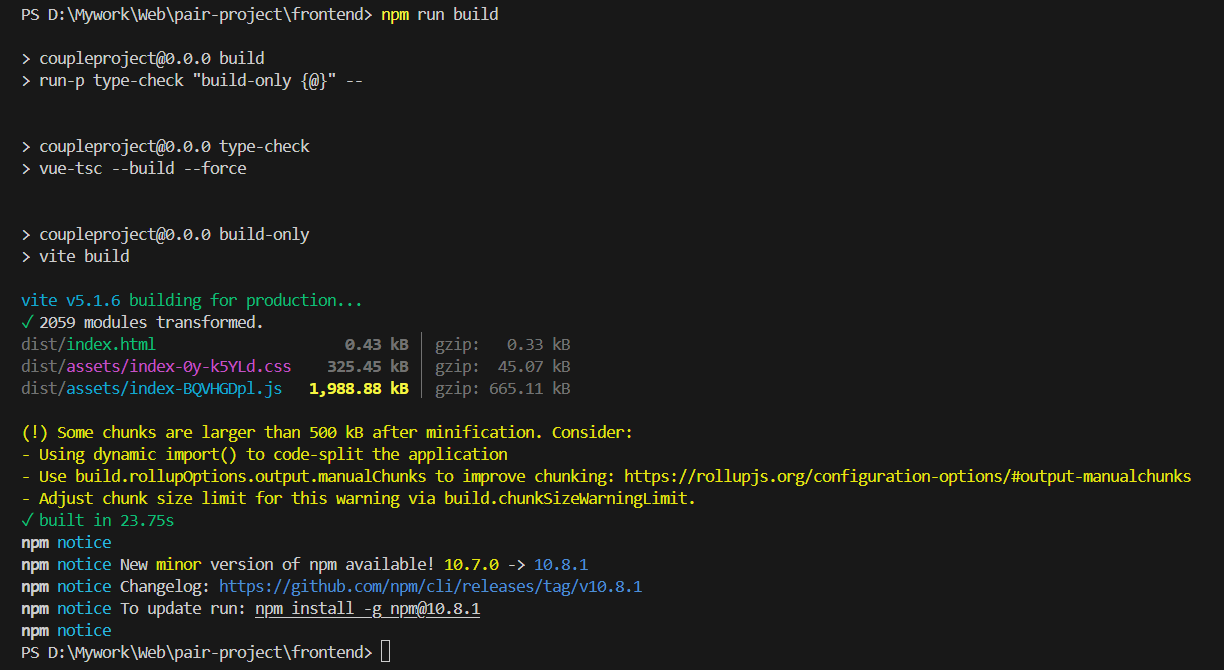Click the dist/index.html output file path

tap(88, 344)
